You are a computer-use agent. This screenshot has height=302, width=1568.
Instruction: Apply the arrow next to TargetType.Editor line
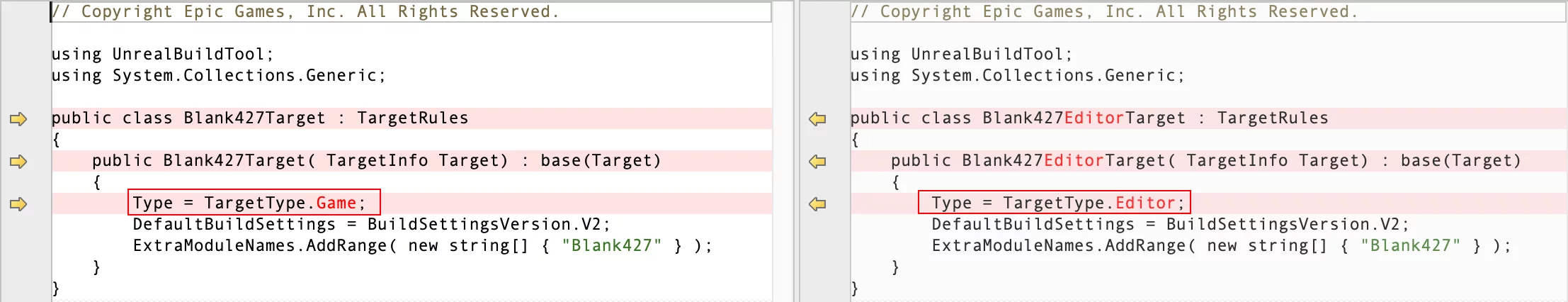[817, 204]
